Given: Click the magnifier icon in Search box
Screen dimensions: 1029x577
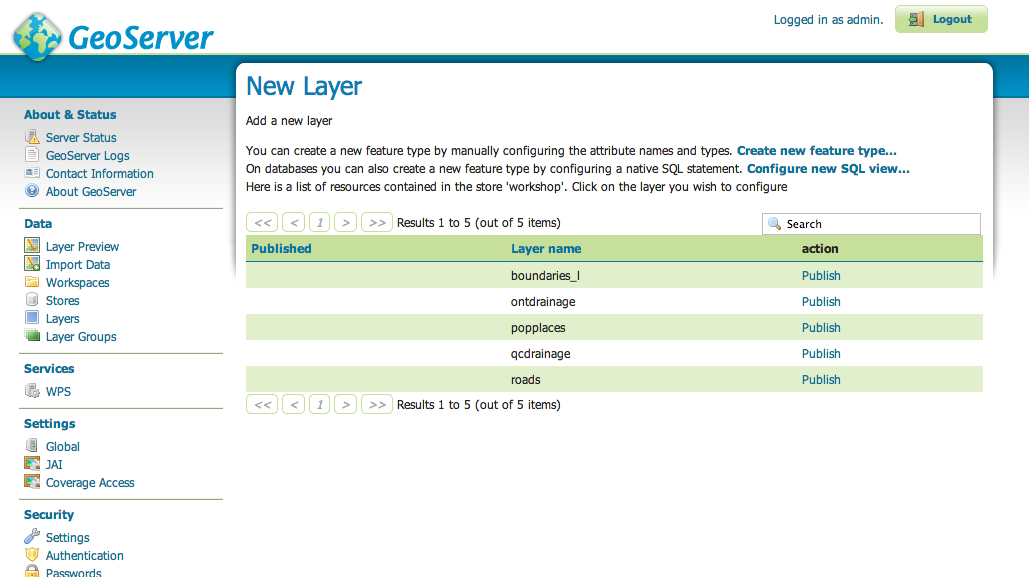Looking at the screenshot, I should [x=775, y=224].
